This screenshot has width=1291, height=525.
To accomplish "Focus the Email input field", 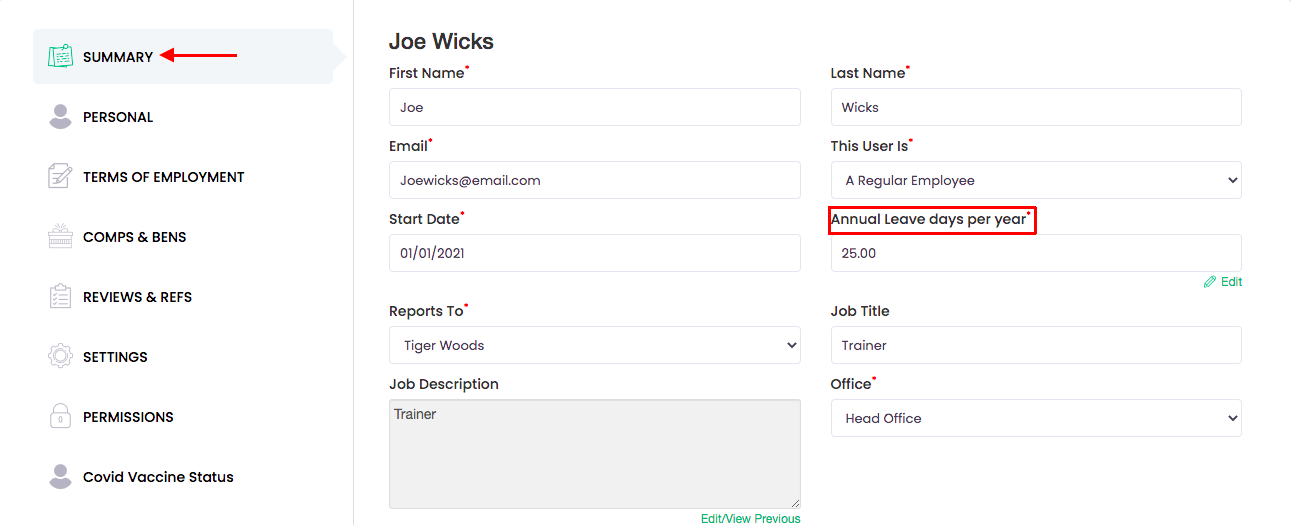I will [x=594, y=181].
